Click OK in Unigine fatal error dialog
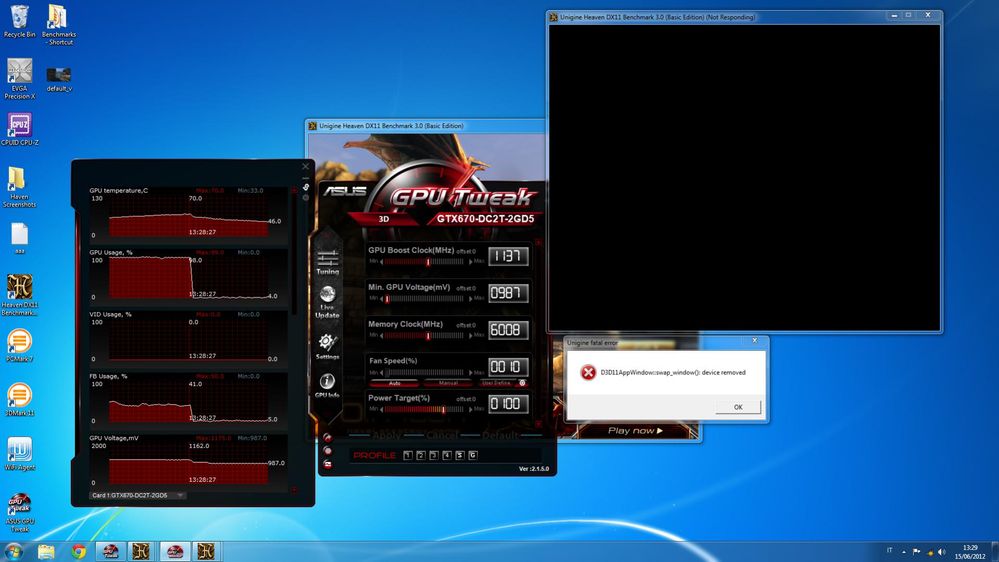Screen dimensions: 999x562 [x=738, y=407]
